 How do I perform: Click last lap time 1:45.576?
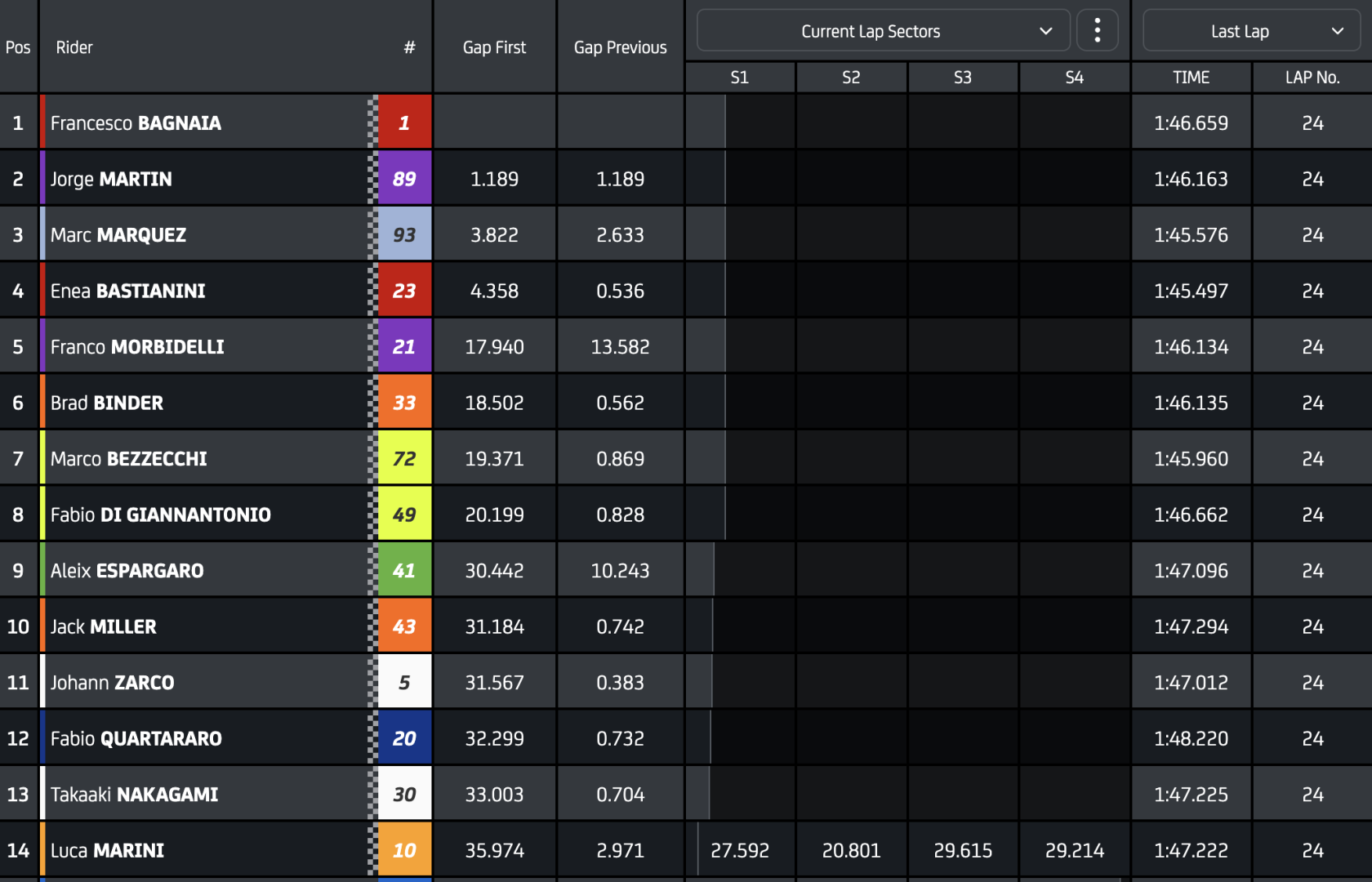[1191, 235]
